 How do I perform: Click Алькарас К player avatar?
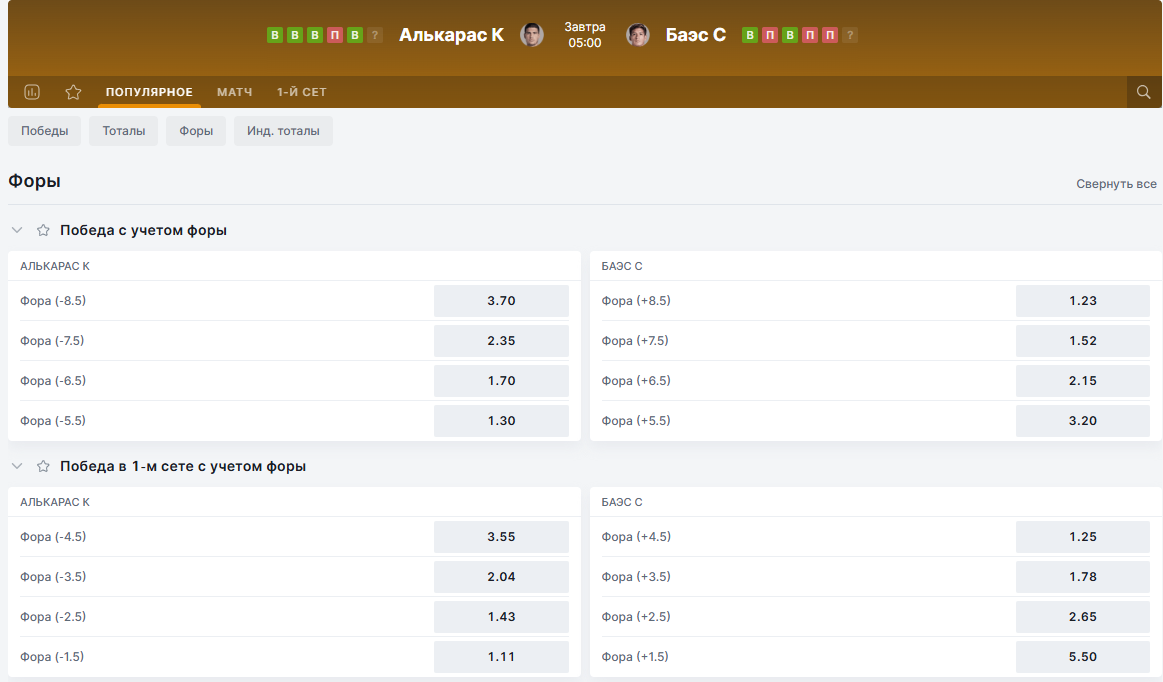tap(532, 35)
